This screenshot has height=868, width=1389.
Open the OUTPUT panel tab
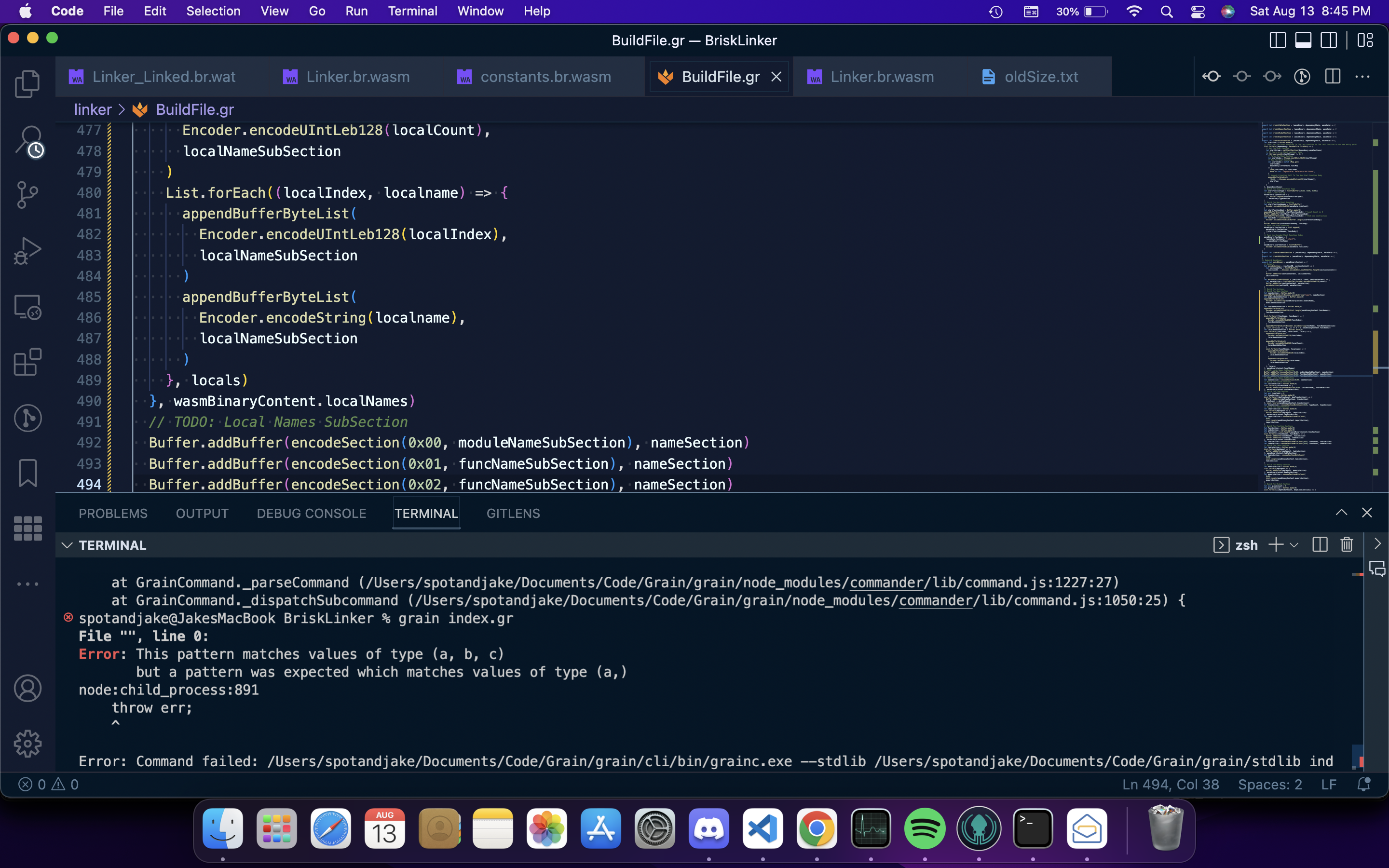[x=202, y=513]
